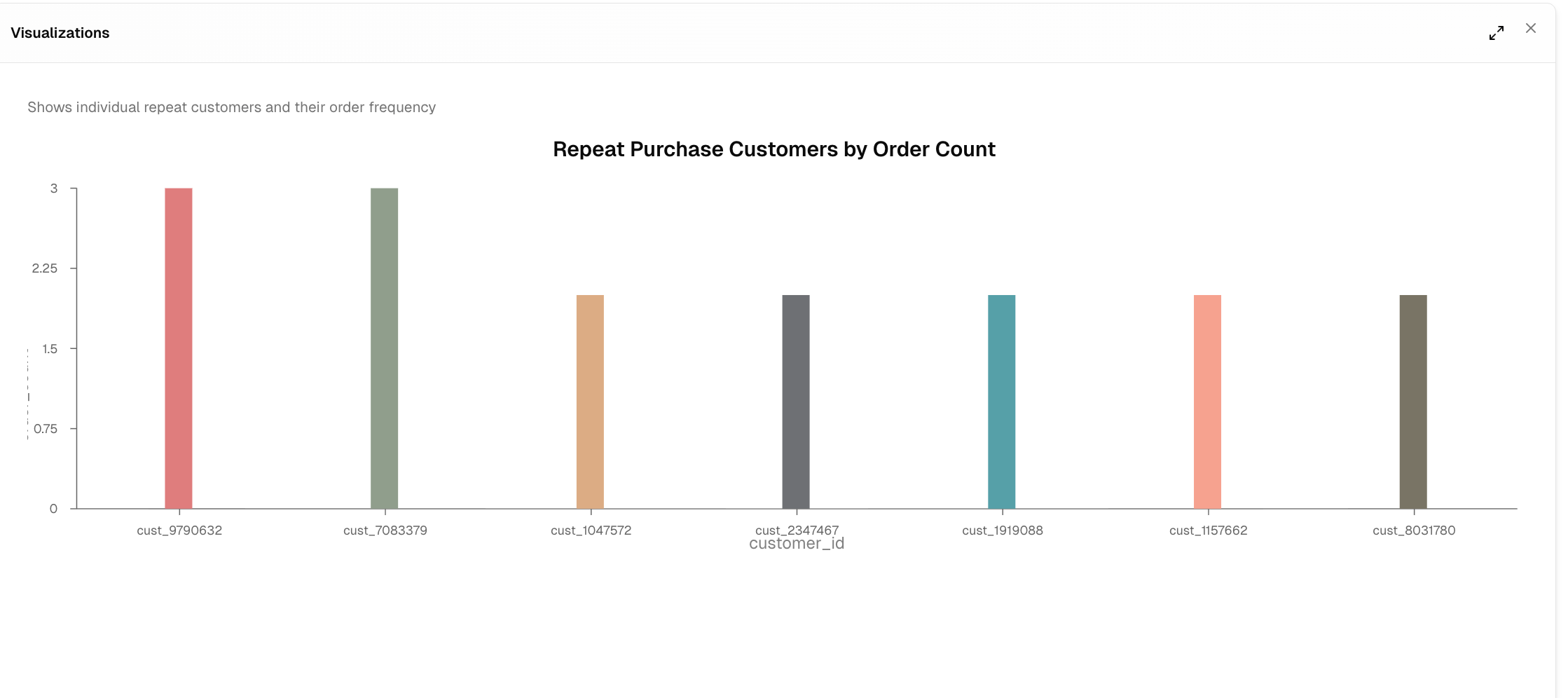Click the cust_1919088 axis label

[x=1003, y=531]
